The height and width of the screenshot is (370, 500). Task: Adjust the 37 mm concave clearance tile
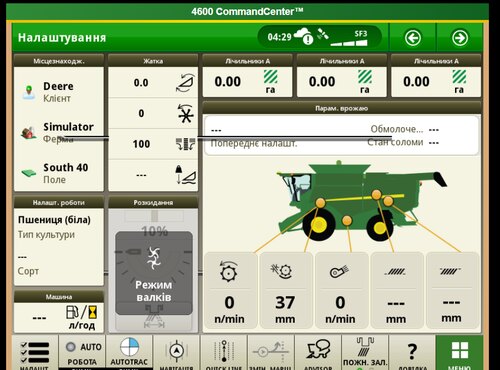pyautogui.click(x=286, y=290)
